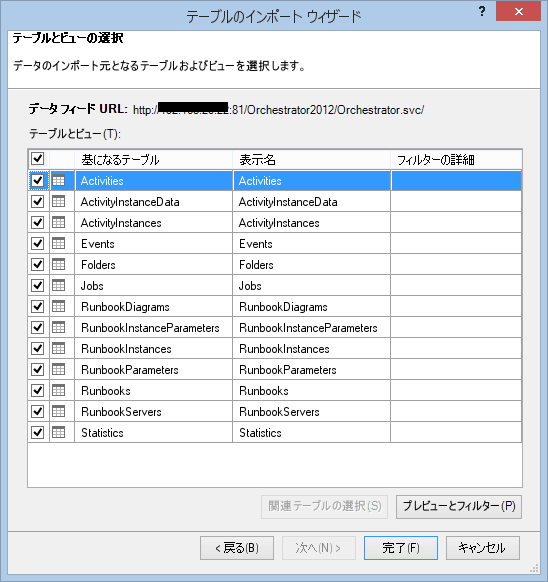This screenshot has width=548, height=582.
Task: Open help with the question mark icon
Action: [482, 11]
